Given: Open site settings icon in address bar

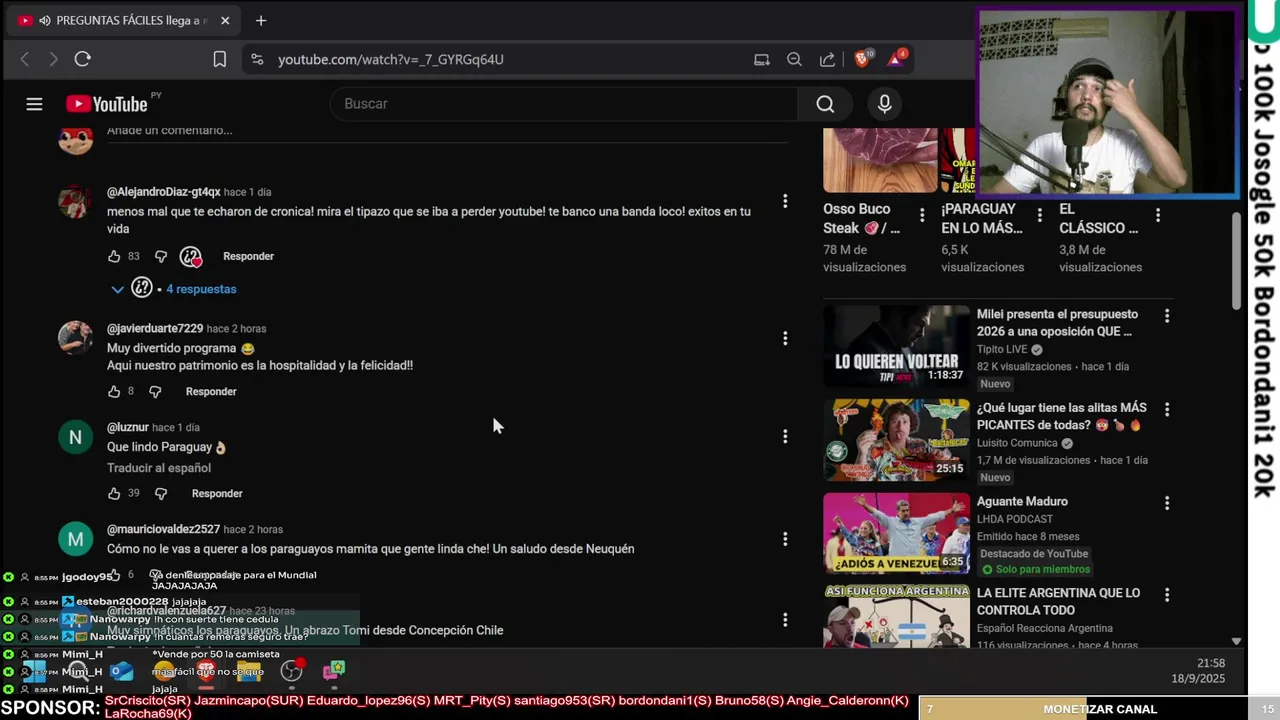Looking at the screenshot, I should click(257, 59).
